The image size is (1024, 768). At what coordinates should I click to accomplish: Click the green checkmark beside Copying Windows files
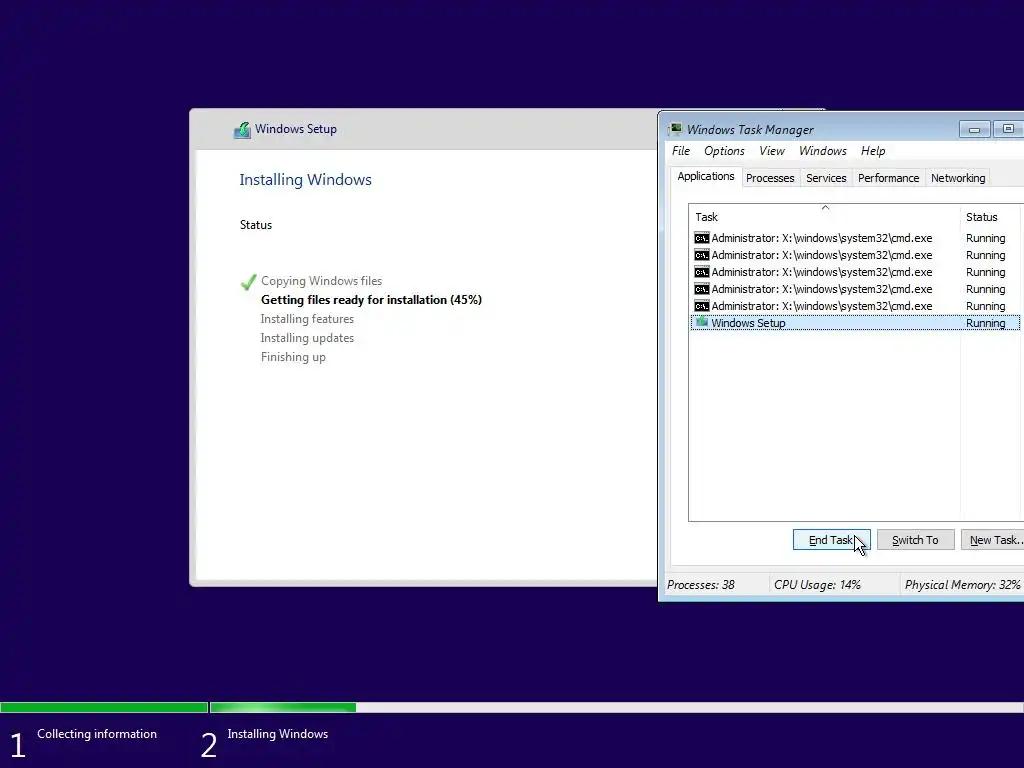tap(248, 282)
